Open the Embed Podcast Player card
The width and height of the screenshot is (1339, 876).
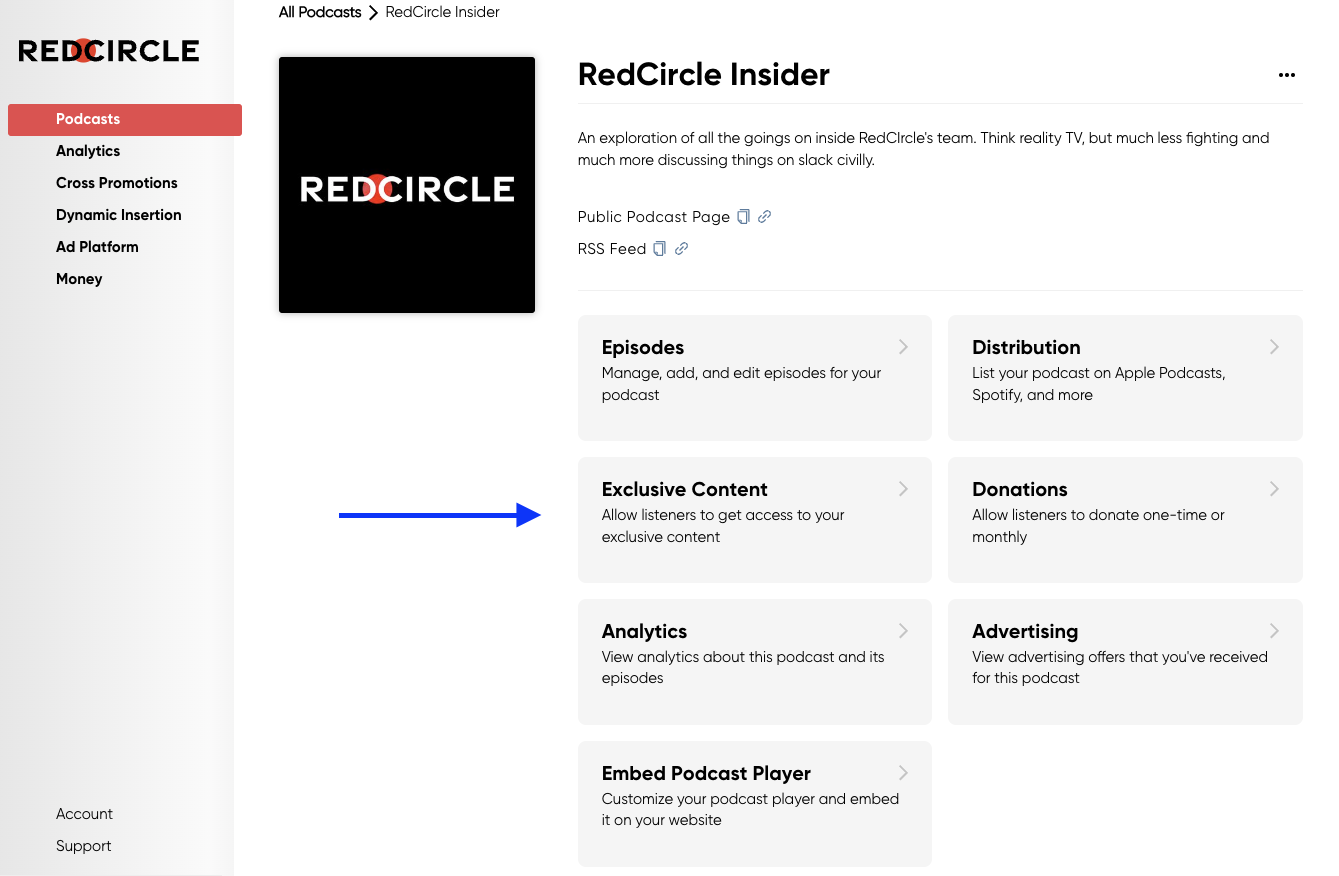tap(755, 804)
